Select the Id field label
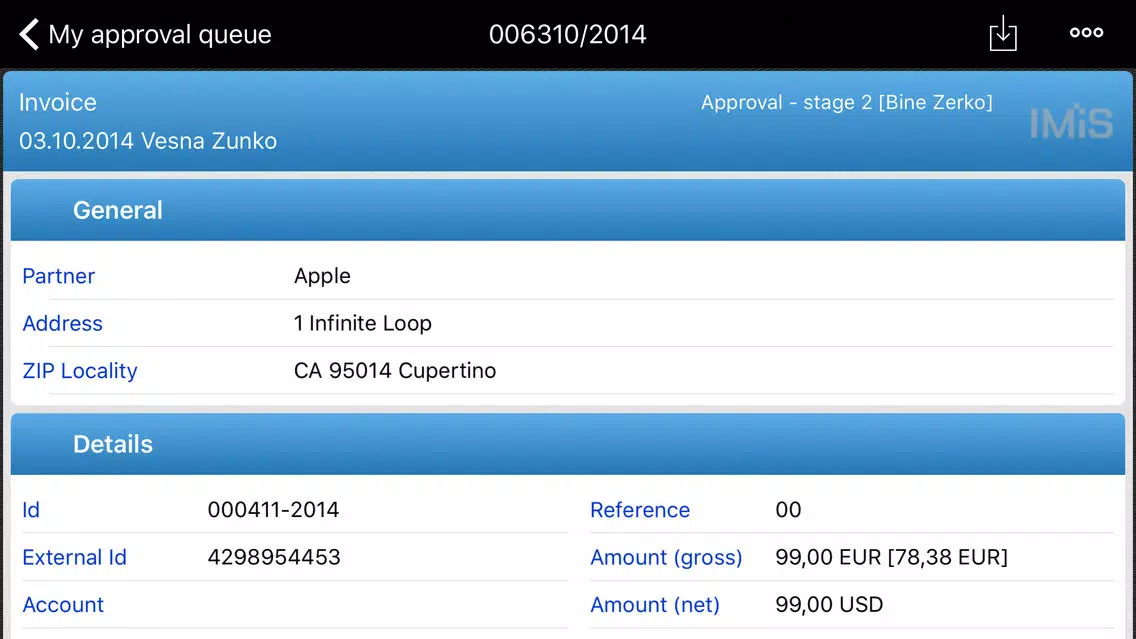 pyautogui.click(x=31, y=510)
